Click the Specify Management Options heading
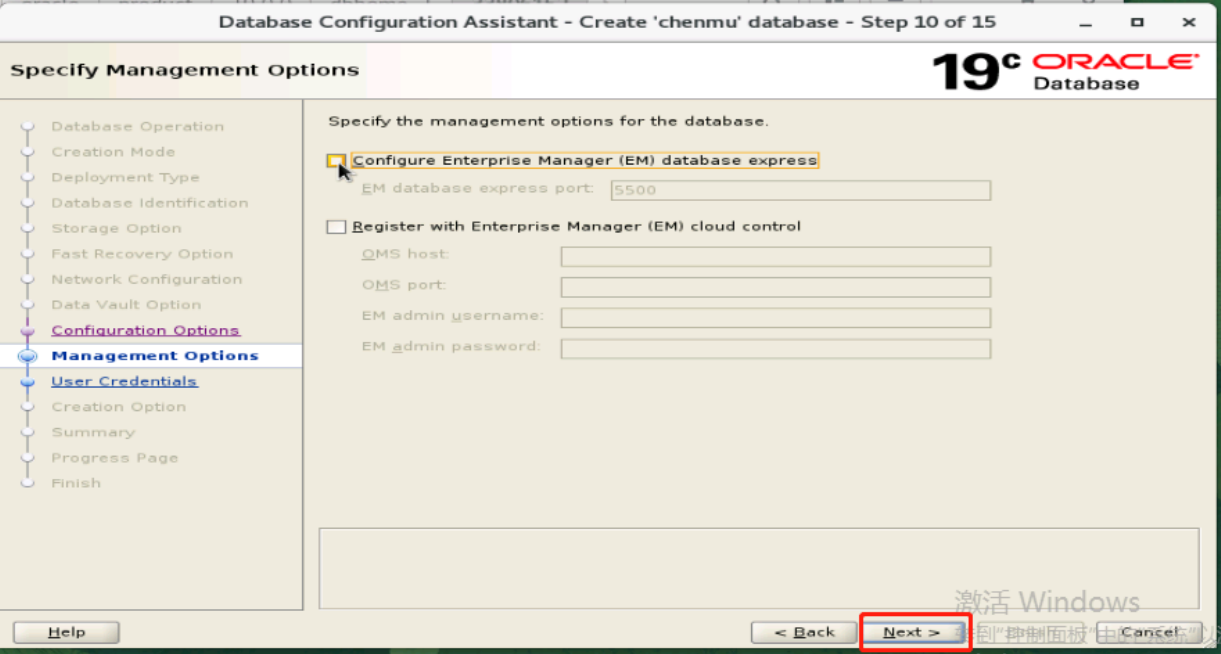 coord(184,70)
